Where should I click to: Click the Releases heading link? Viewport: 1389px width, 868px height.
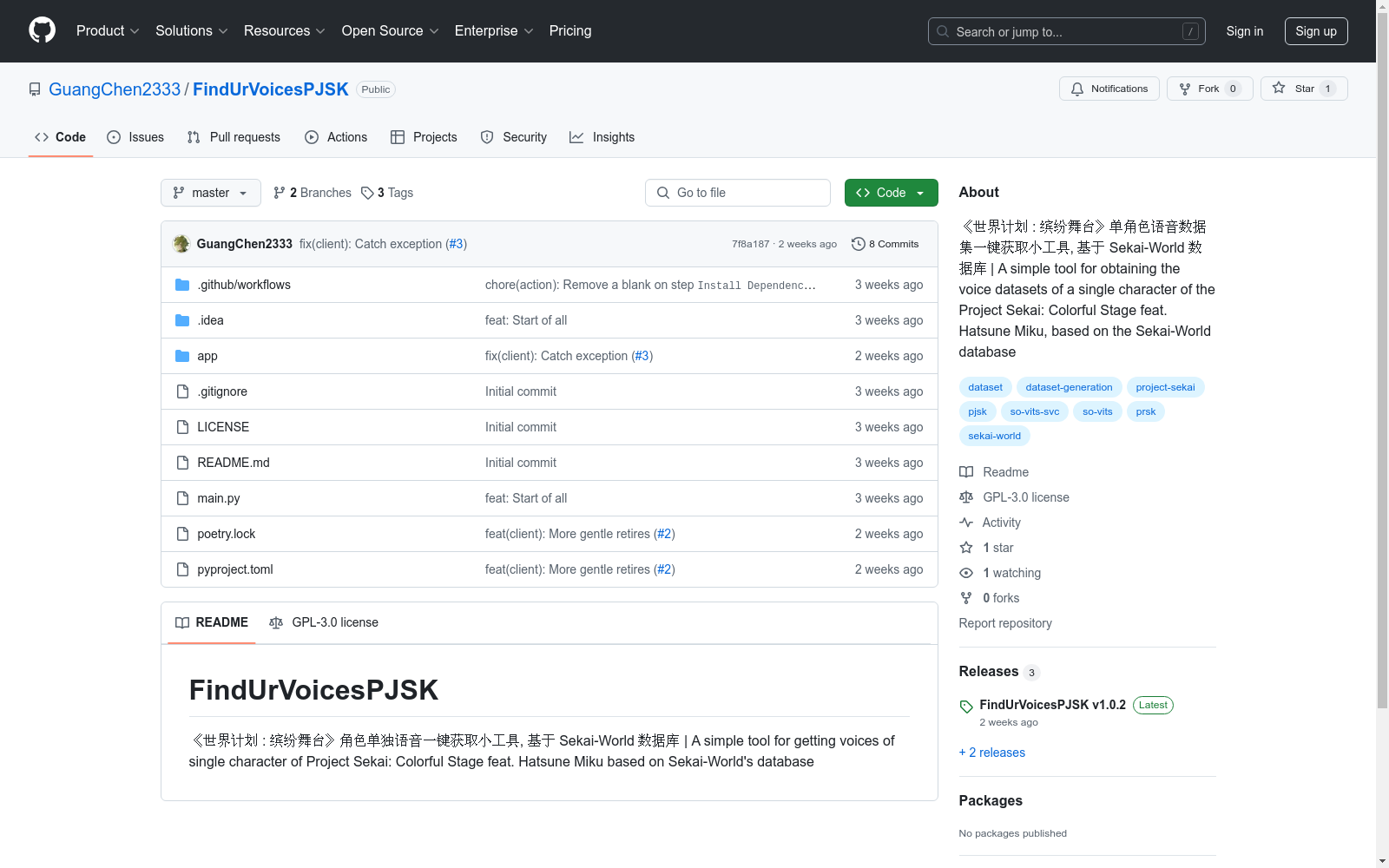click(x=988, y=671)
